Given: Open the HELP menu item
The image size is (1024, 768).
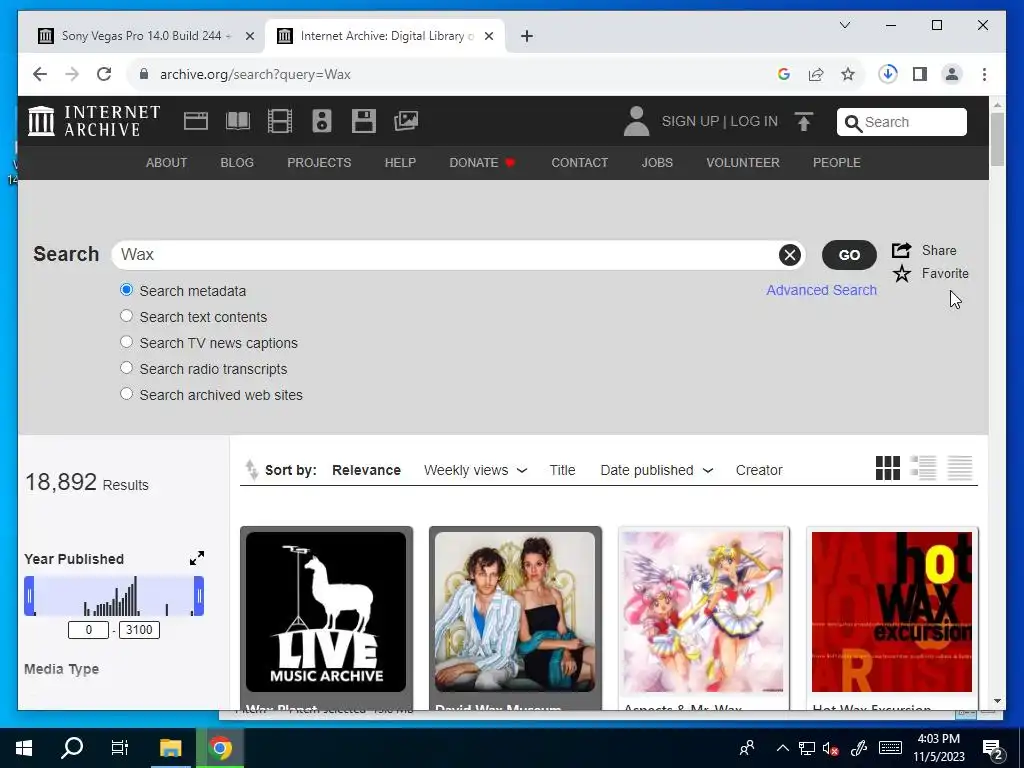Looking at the screenshot, I should [400, 163].
